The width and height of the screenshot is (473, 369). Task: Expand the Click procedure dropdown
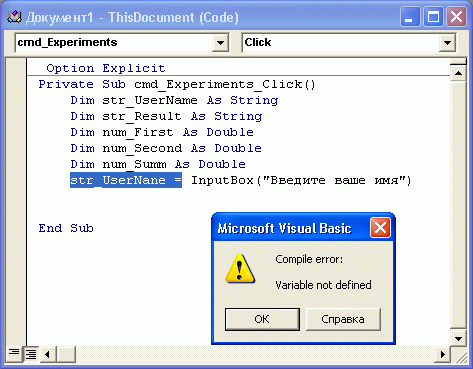pyautogui.click(x=447, y=43)
